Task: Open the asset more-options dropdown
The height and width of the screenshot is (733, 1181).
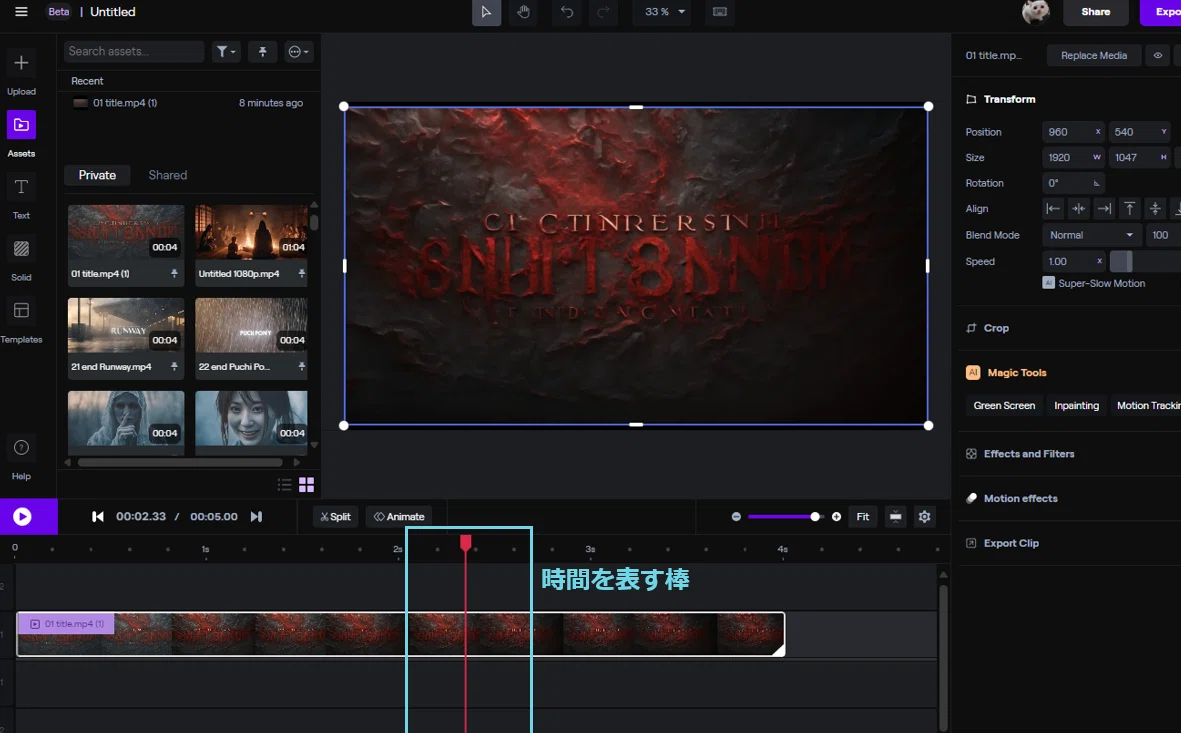Action: 298,51
